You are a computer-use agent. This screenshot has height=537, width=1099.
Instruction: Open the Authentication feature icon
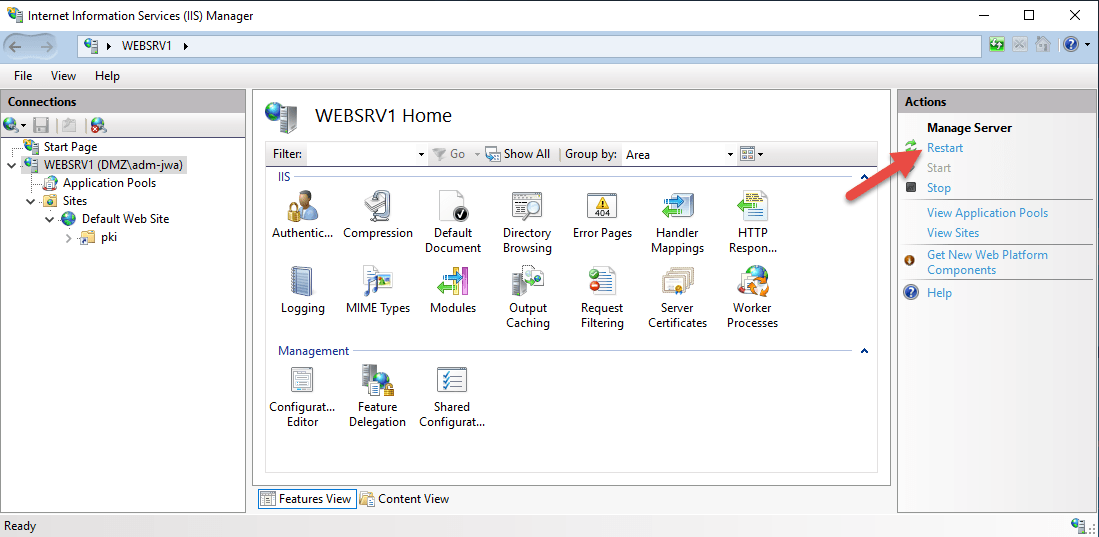pyautogui.click(x=302, y=208)
